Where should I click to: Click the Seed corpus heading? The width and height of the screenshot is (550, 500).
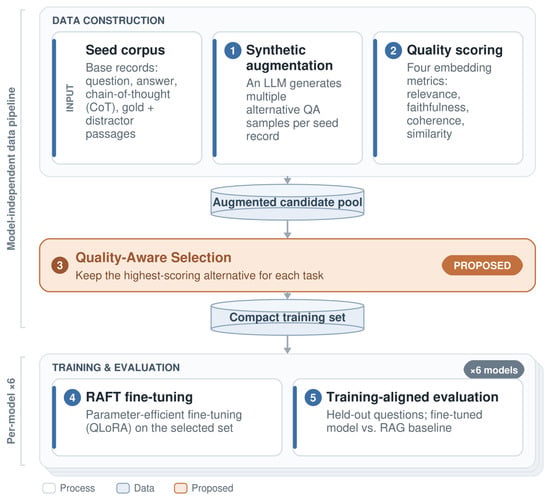point(125,50)
